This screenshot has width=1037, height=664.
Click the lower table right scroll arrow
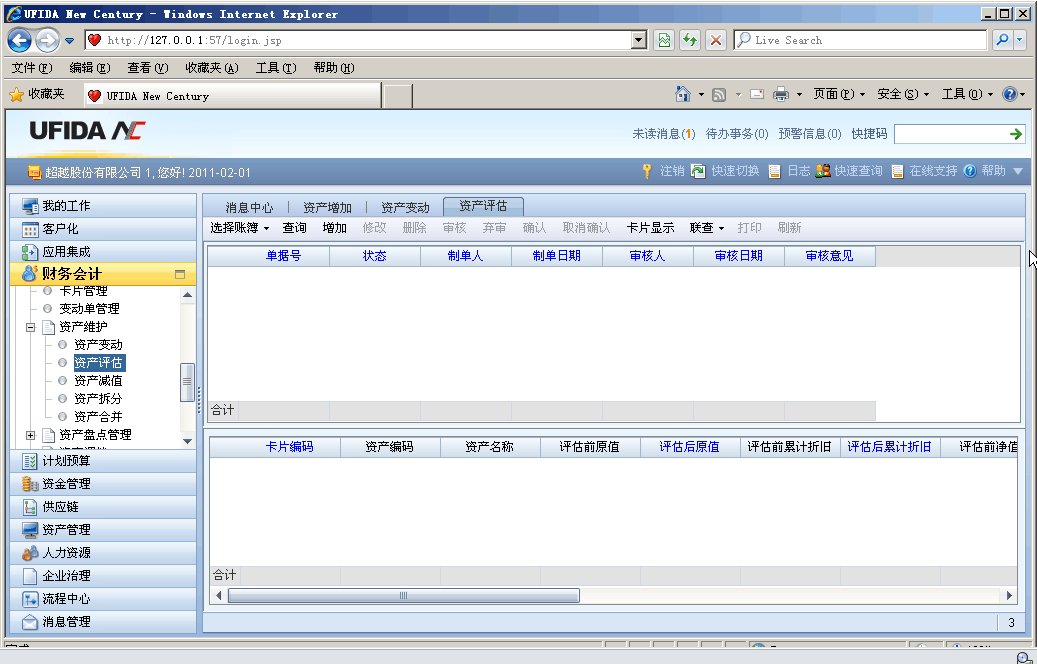1009,596
